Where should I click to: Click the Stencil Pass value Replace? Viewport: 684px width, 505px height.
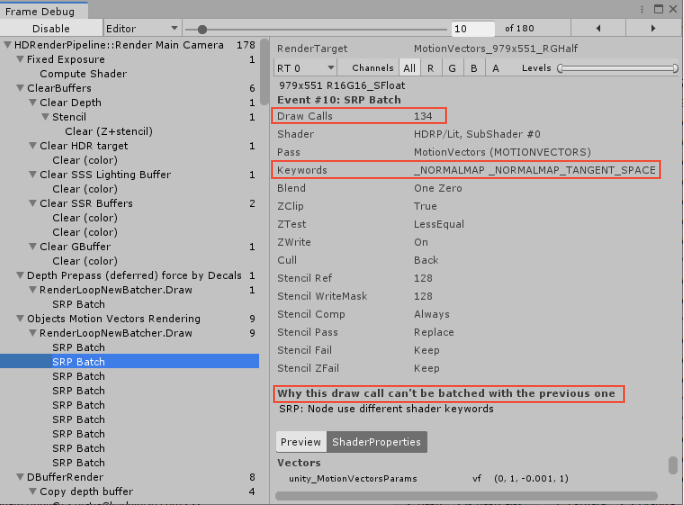(x=434, y=332)
